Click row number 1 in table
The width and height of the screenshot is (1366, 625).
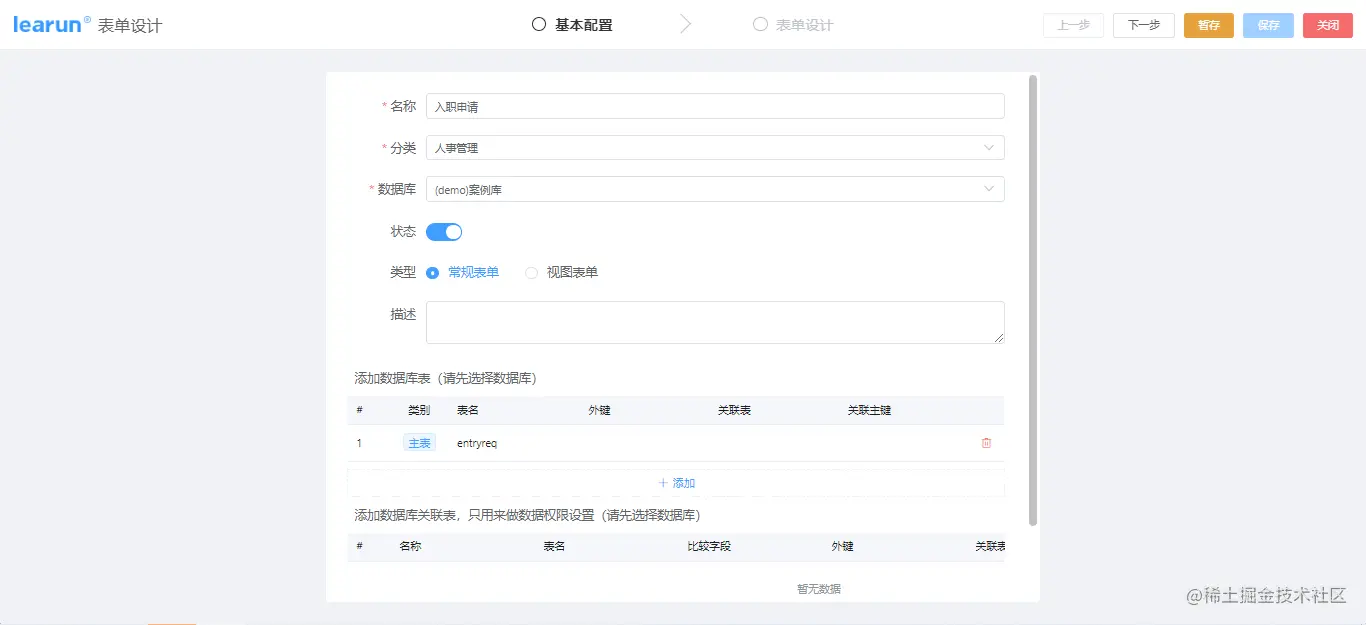click(359, 443)
